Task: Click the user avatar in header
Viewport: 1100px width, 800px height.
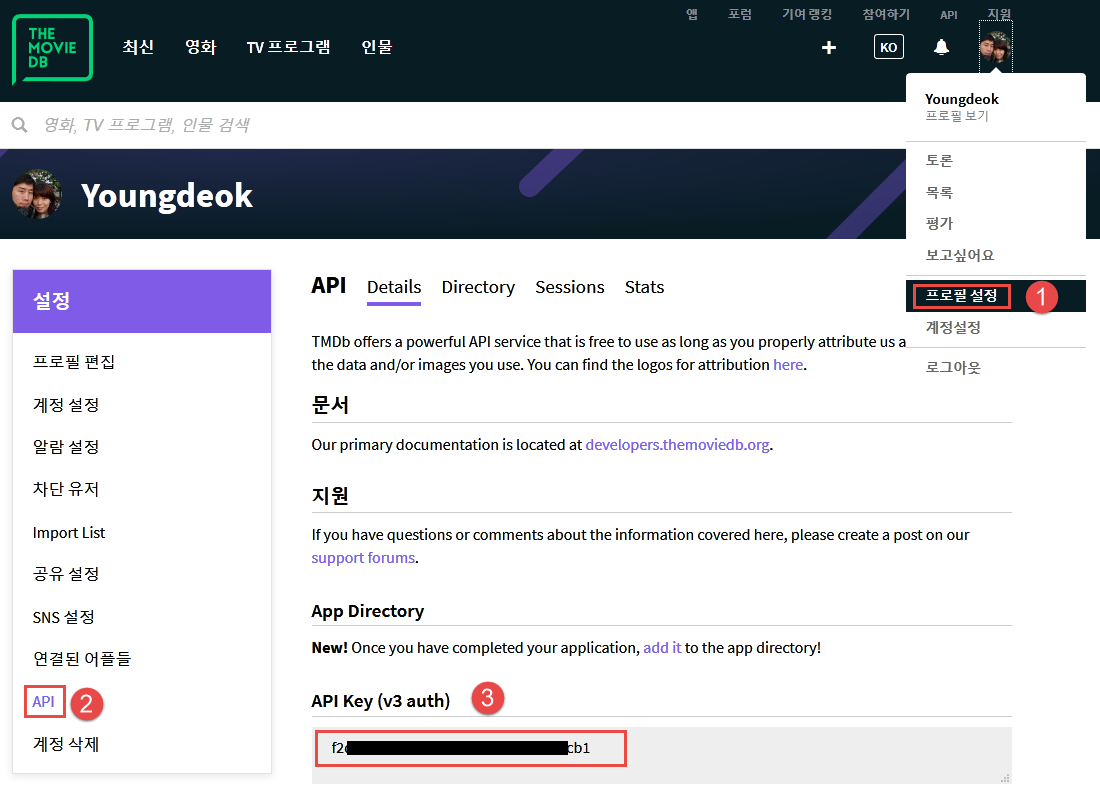Action: point(995,47)
